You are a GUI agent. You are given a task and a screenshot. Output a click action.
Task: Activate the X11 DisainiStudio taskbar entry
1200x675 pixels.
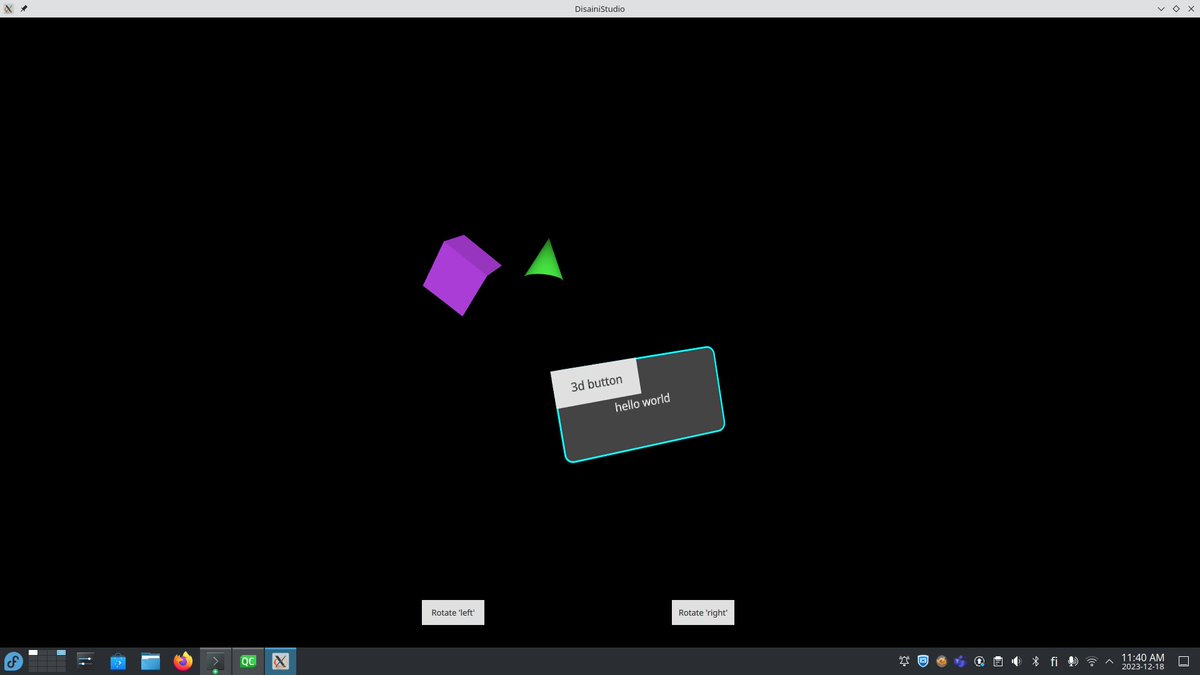point(280,661)
